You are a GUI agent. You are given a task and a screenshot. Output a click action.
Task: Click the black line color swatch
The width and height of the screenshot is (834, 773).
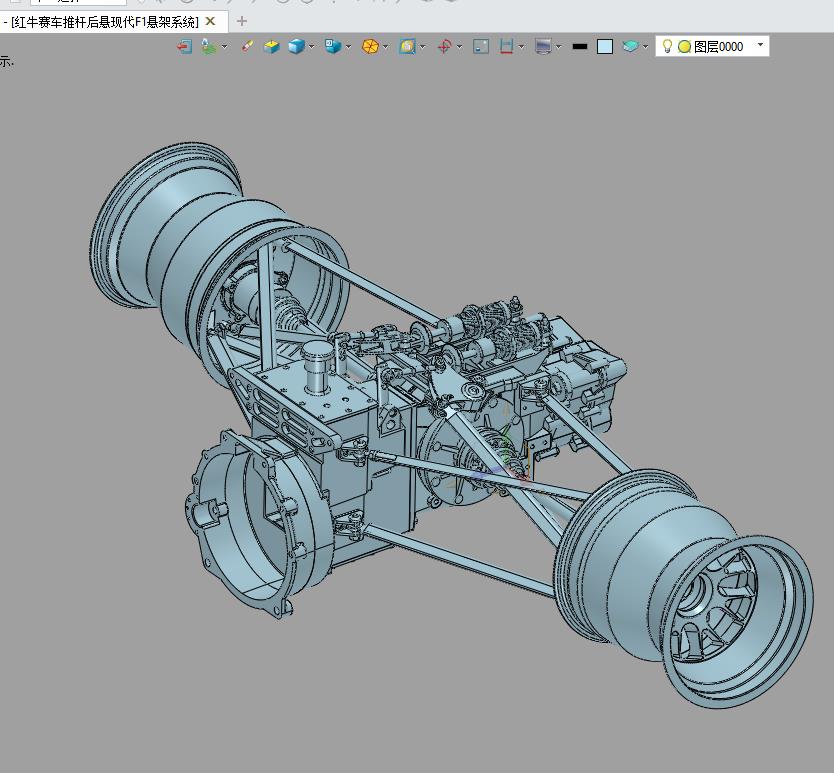(580, 47)
